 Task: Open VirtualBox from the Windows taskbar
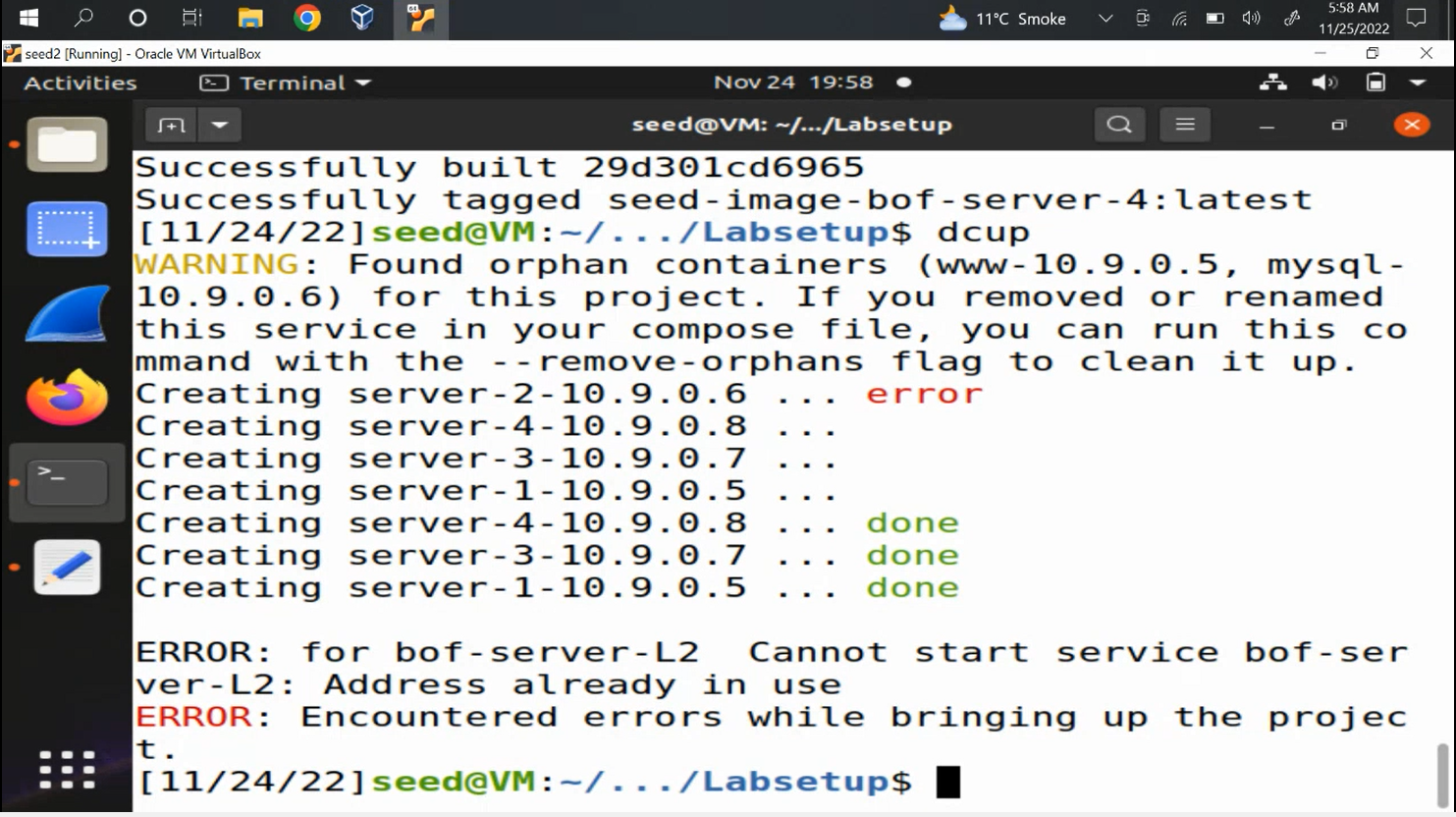(361, 18)
